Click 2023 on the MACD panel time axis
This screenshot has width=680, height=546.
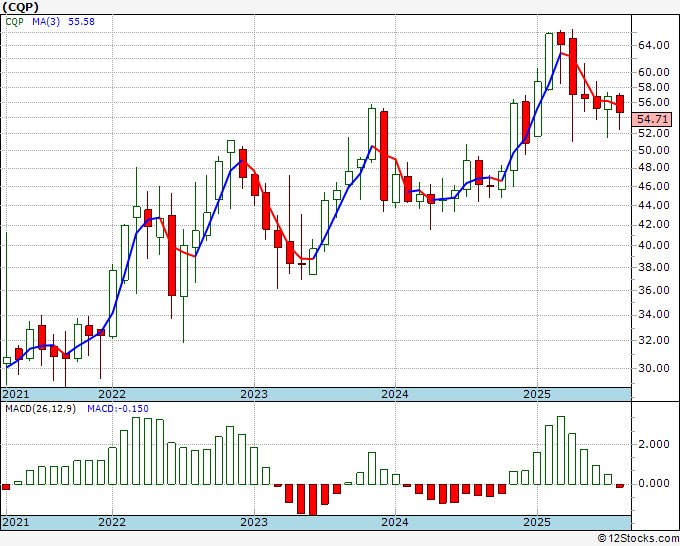click(x=254, y=522)
